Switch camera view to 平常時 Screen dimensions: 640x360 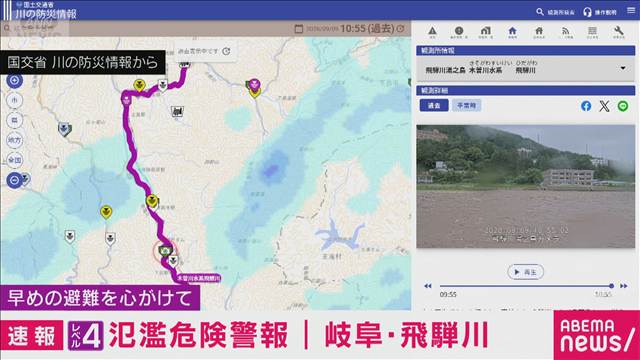[x=466, y=105]
